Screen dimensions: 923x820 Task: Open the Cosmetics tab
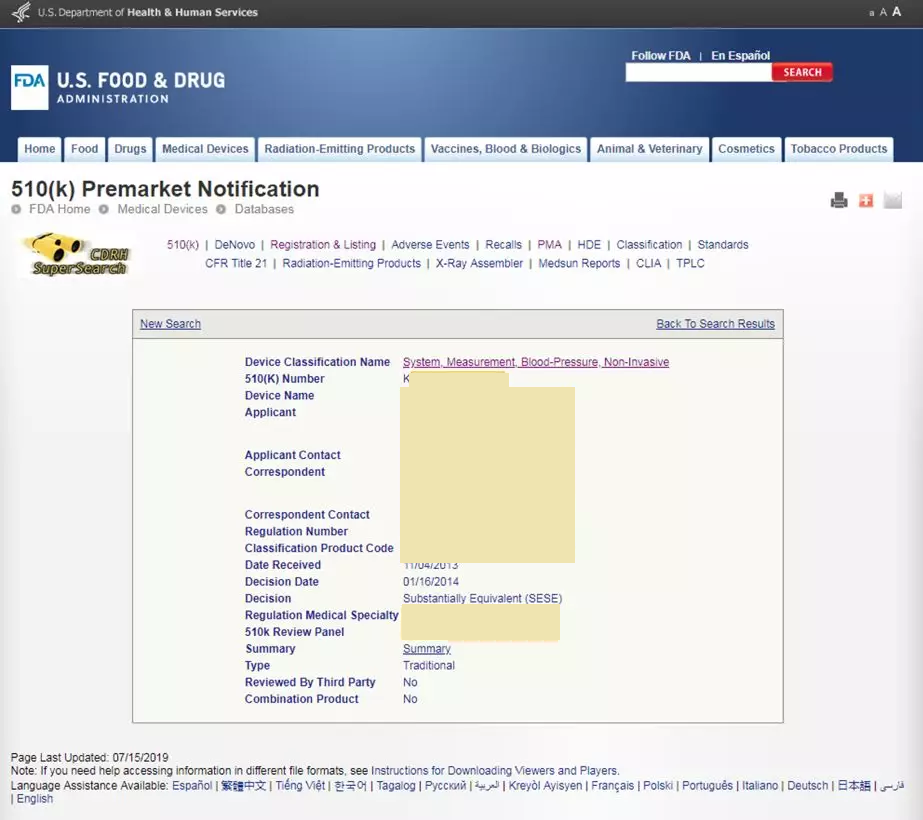click(746, 149)
